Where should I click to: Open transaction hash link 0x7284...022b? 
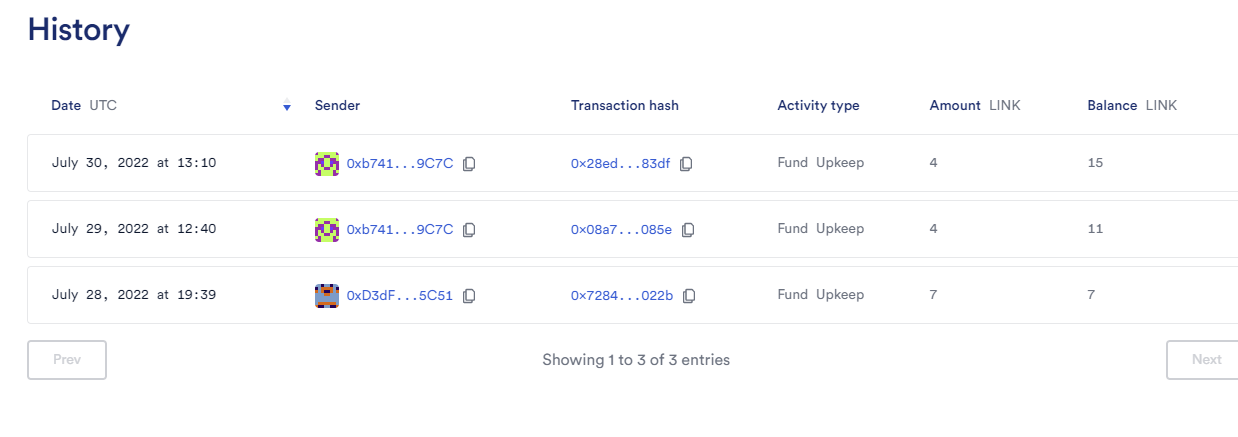pyautogui.click(x=622, y=296)
